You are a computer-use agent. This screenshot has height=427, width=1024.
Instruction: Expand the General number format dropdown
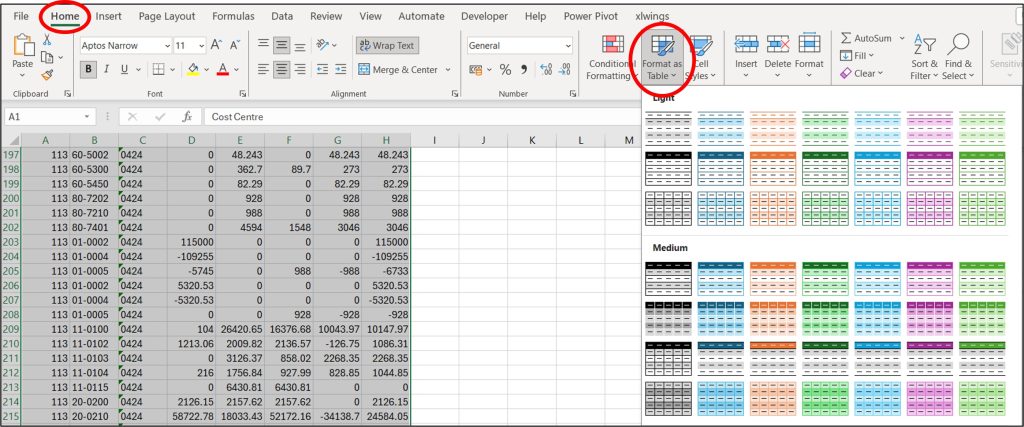[x=568, y=45]
